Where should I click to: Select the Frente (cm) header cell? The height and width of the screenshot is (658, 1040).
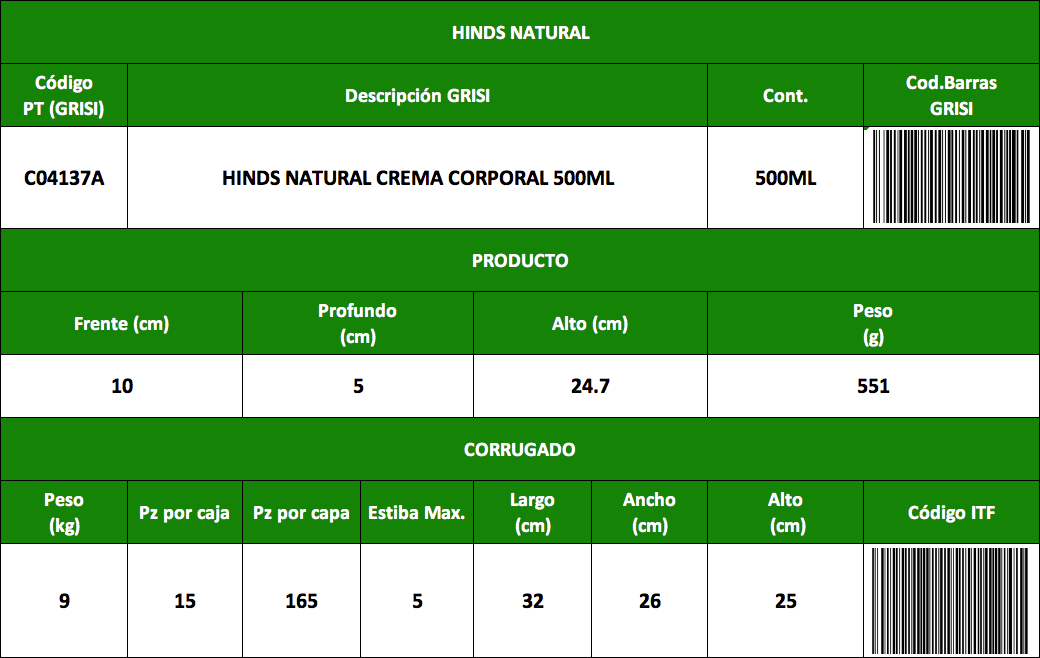(x=121, y=323)
